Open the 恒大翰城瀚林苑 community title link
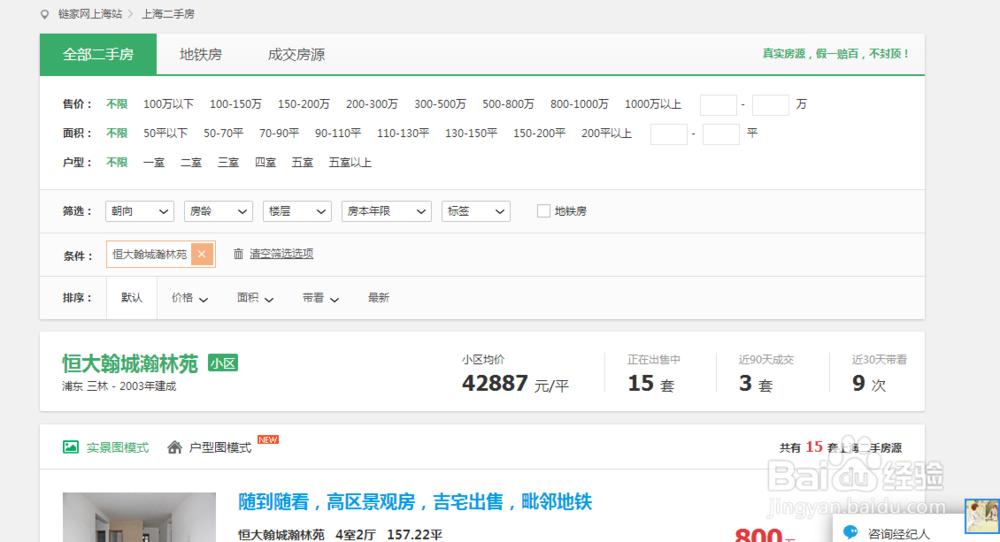This screenshot has height=542, width=1000. click(130, 363)
